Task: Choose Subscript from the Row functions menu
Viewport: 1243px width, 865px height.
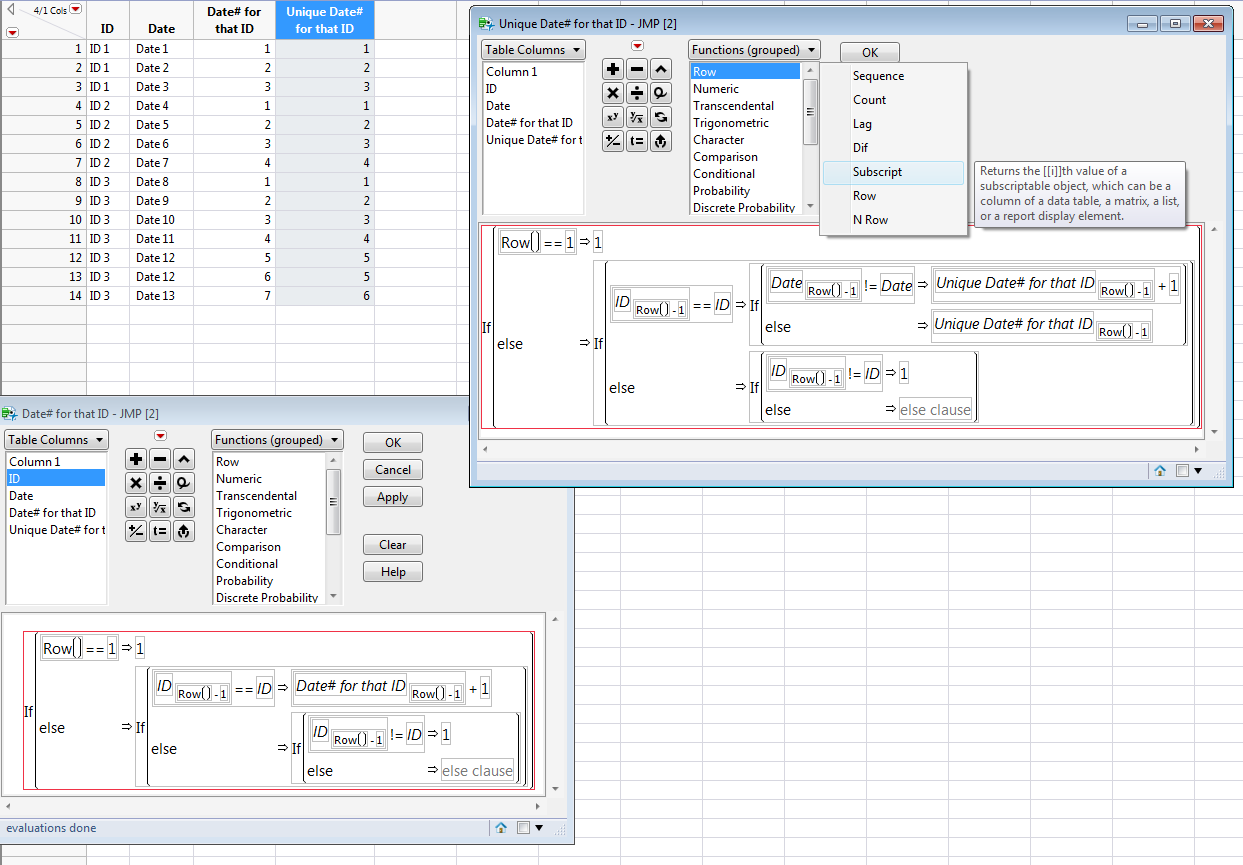Action: [x=877, y=172]
